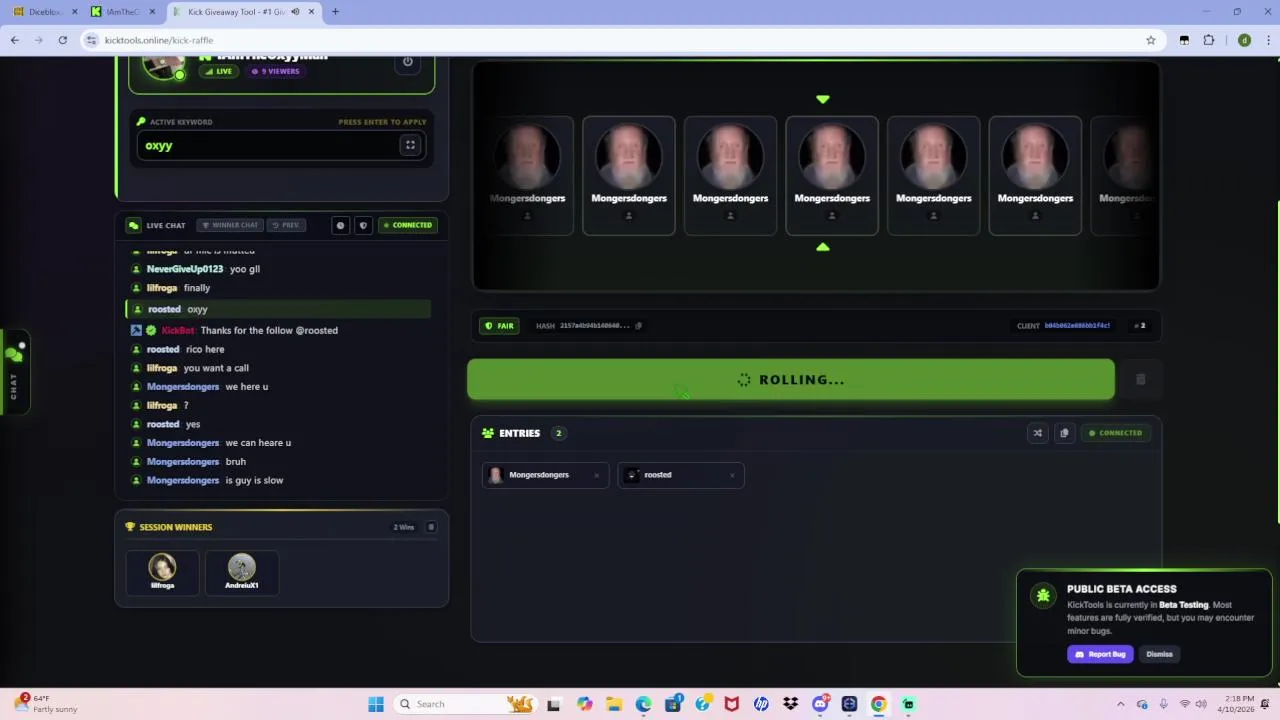Remove the roosted entry with its x
Screen dimensions: 1280x720
tap(732, 476)
